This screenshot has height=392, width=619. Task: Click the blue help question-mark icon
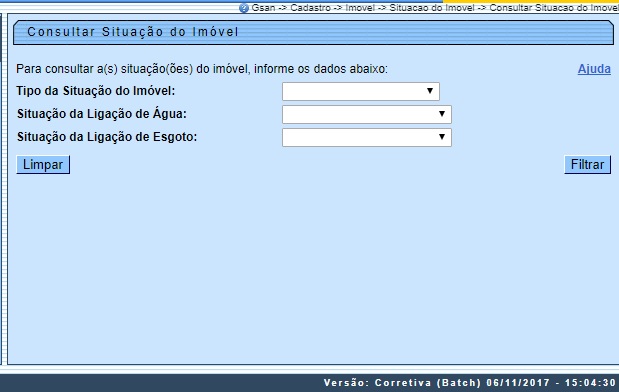[x=244, y=8]
